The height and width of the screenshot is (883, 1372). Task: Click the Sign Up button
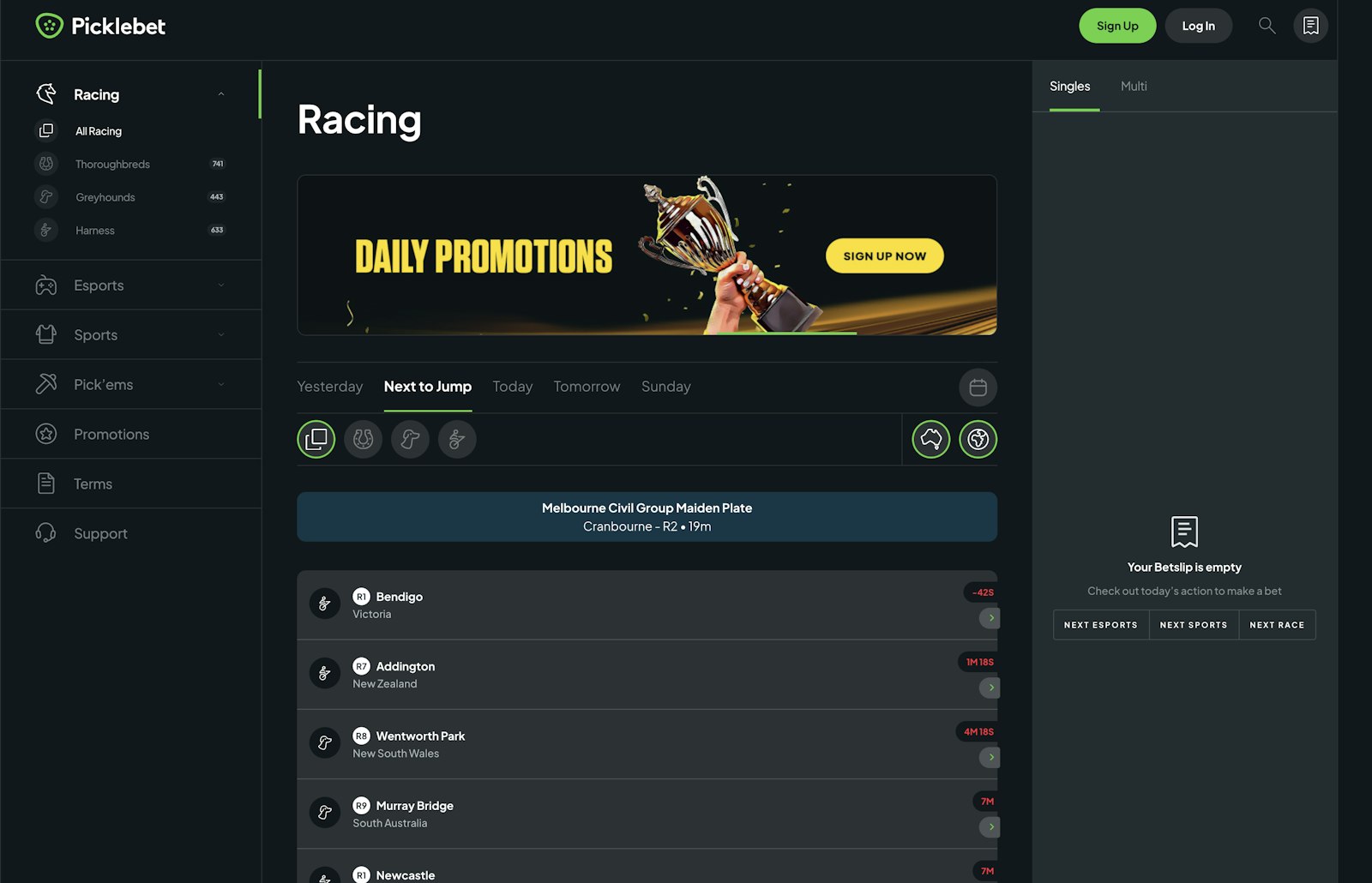click(1117, 26)
